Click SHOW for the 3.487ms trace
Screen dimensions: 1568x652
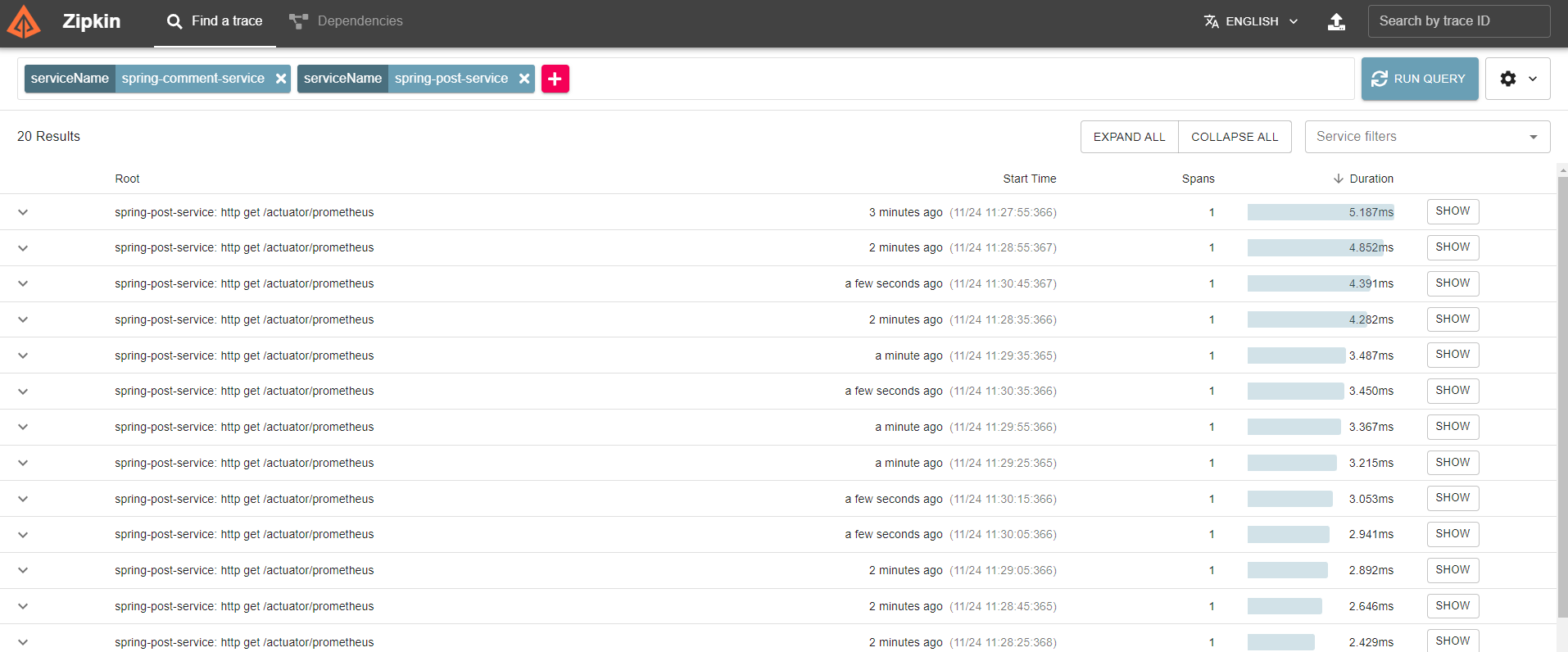(1452, 355)
